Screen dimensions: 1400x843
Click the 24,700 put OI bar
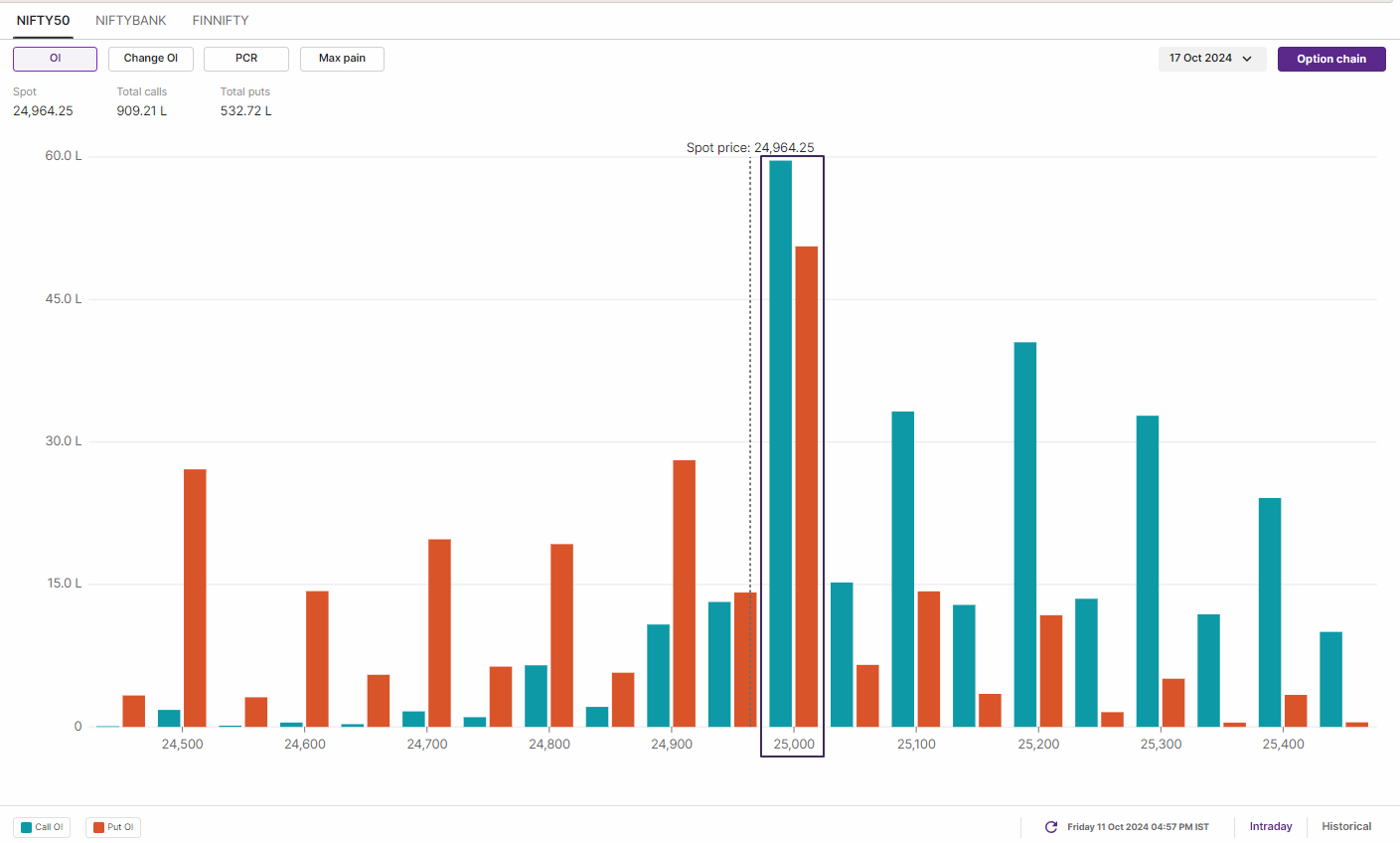[439, 633]
